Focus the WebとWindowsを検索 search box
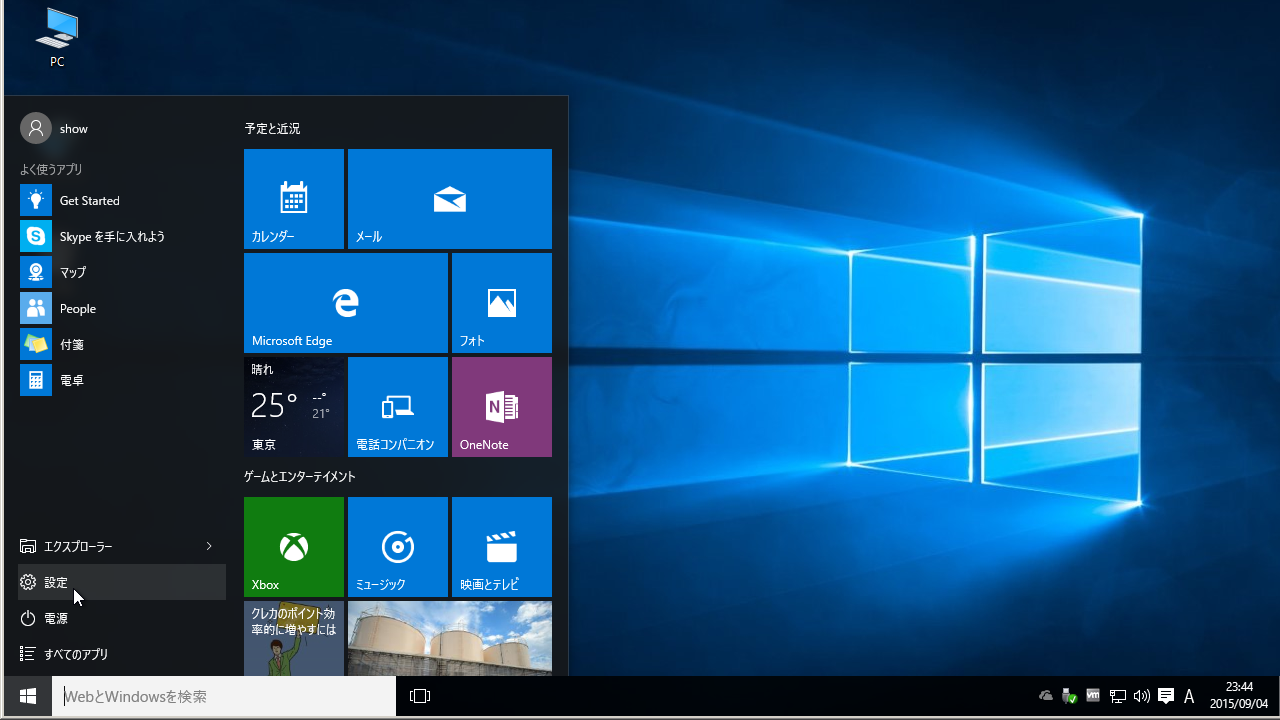 pyautogui.click(x=224, y=696)
